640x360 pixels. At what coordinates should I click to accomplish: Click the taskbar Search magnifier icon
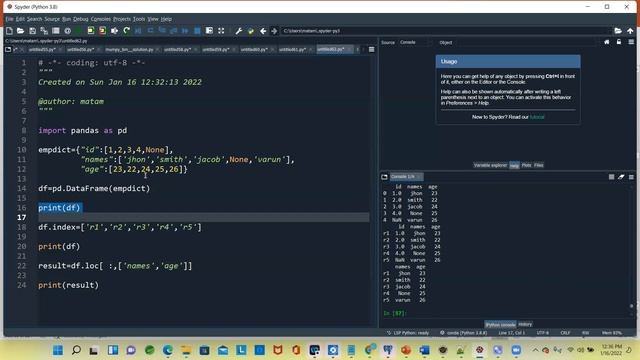76,350
